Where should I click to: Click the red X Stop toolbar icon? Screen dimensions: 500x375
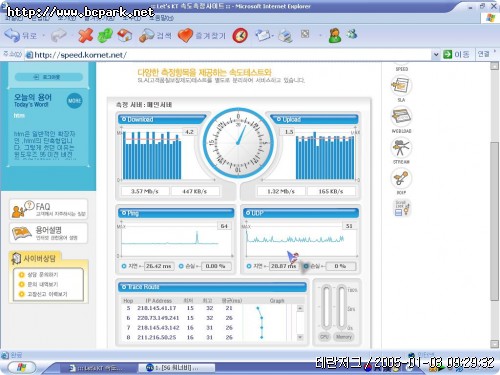pyautogui.click(x=85, y=35)
